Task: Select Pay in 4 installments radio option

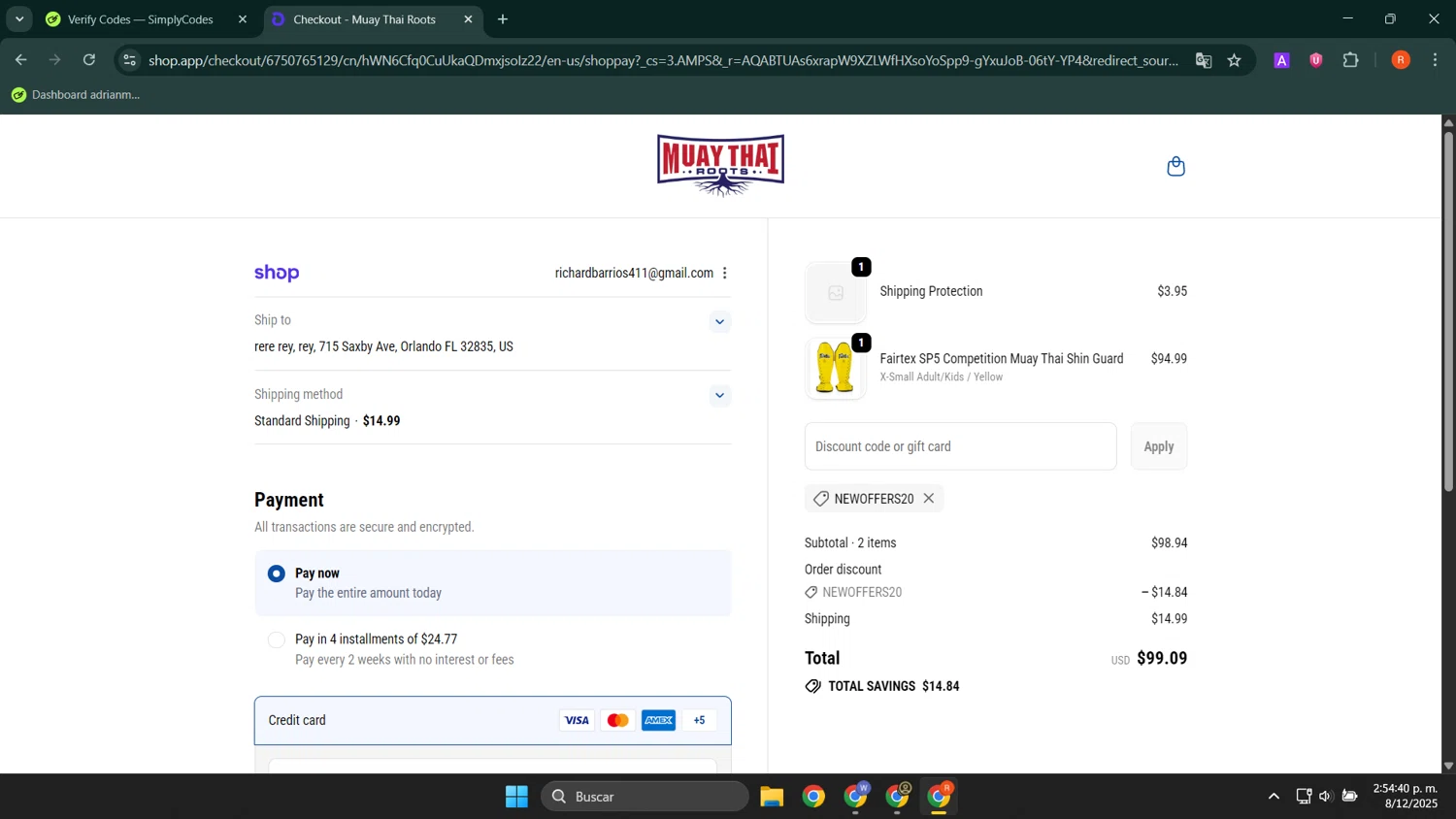Action: coord(277,639)
